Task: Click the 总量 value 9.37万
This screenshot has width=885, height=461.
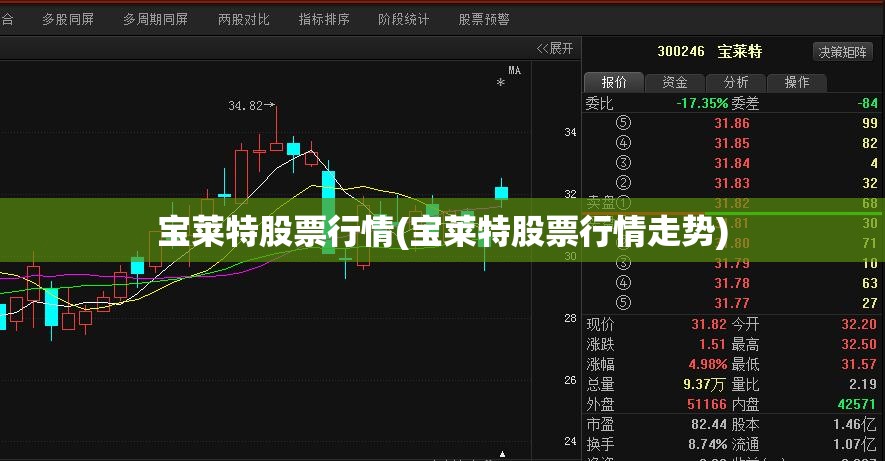Action: (x=704, y=385)
